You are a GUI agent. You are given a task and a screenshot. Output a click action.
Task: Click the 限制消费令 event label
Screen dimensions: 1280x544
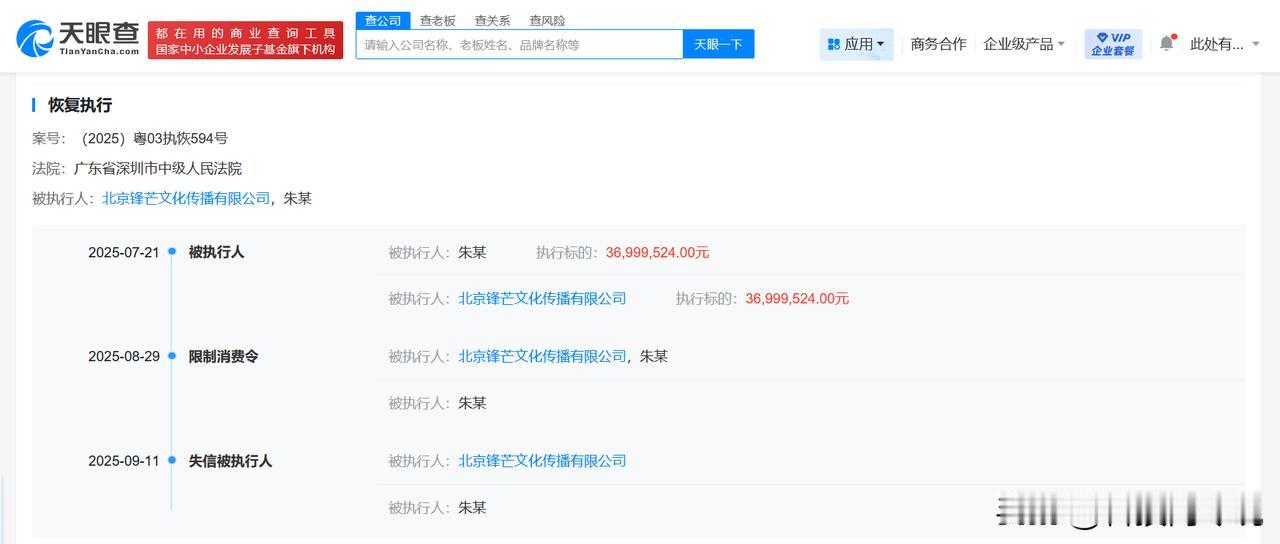(x=224, y=356)
